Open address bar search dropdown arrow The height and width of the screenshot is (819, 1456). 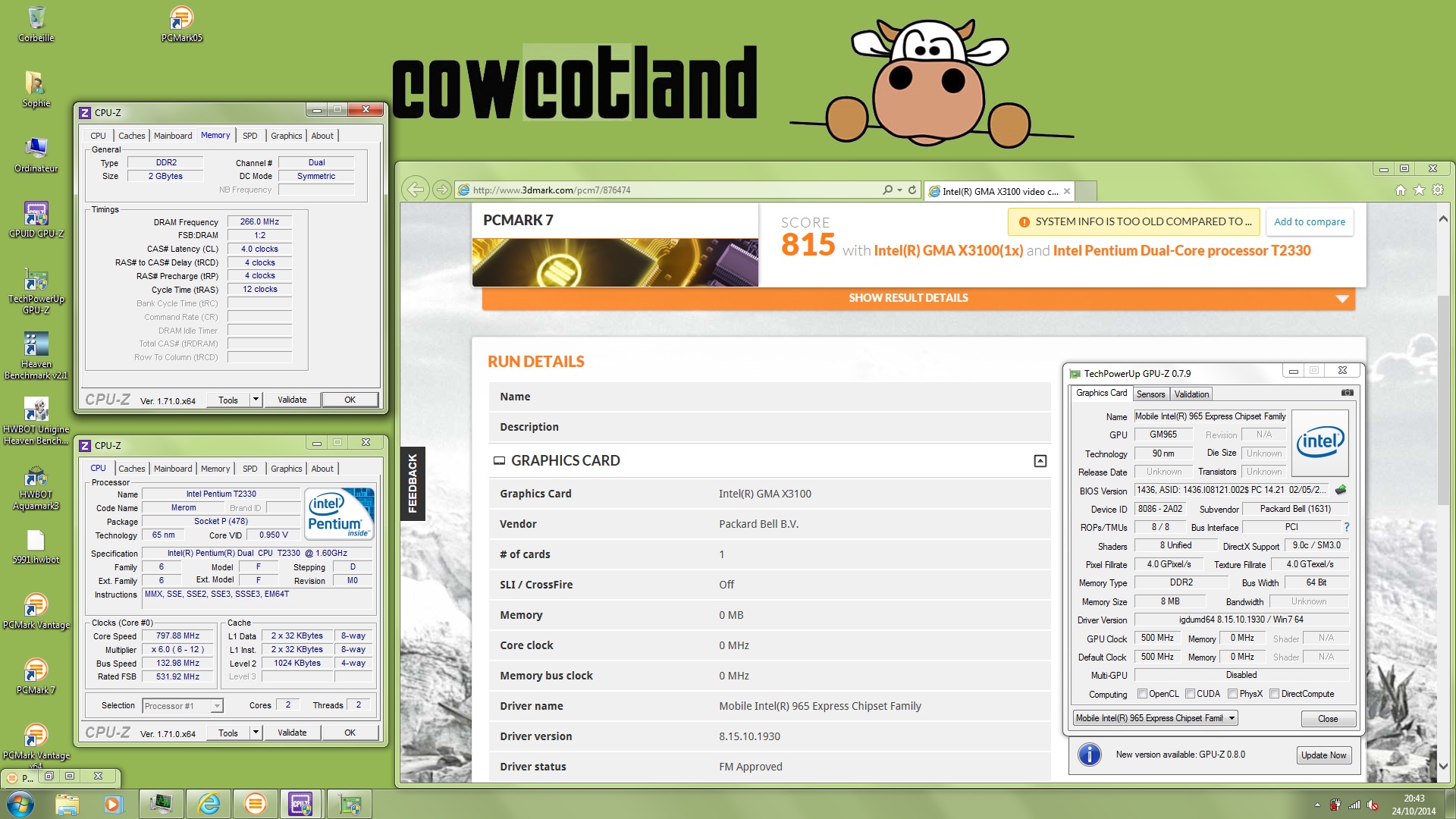[899, 190]
